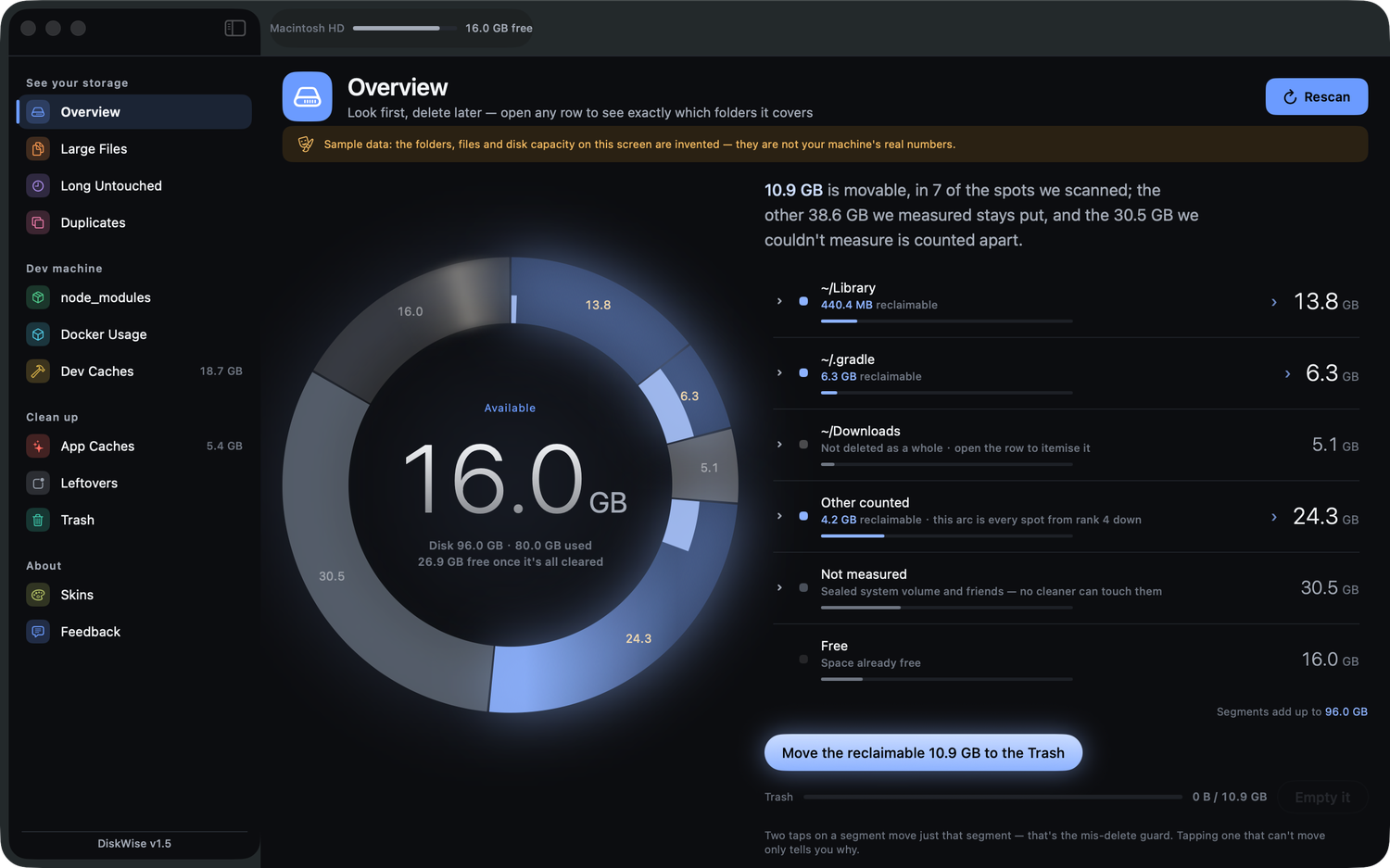Open Large Files icon in sidebar

tap(38, 148)
